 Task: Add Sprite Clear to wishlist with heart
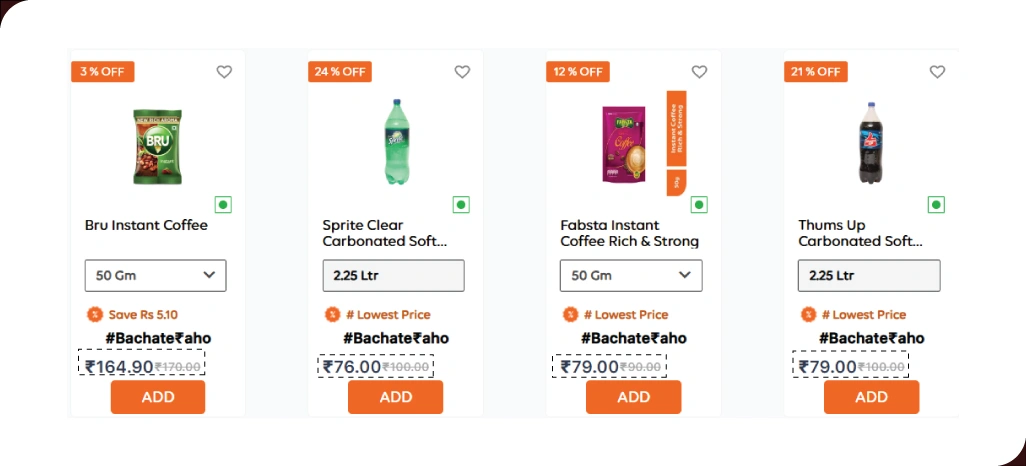462,72
